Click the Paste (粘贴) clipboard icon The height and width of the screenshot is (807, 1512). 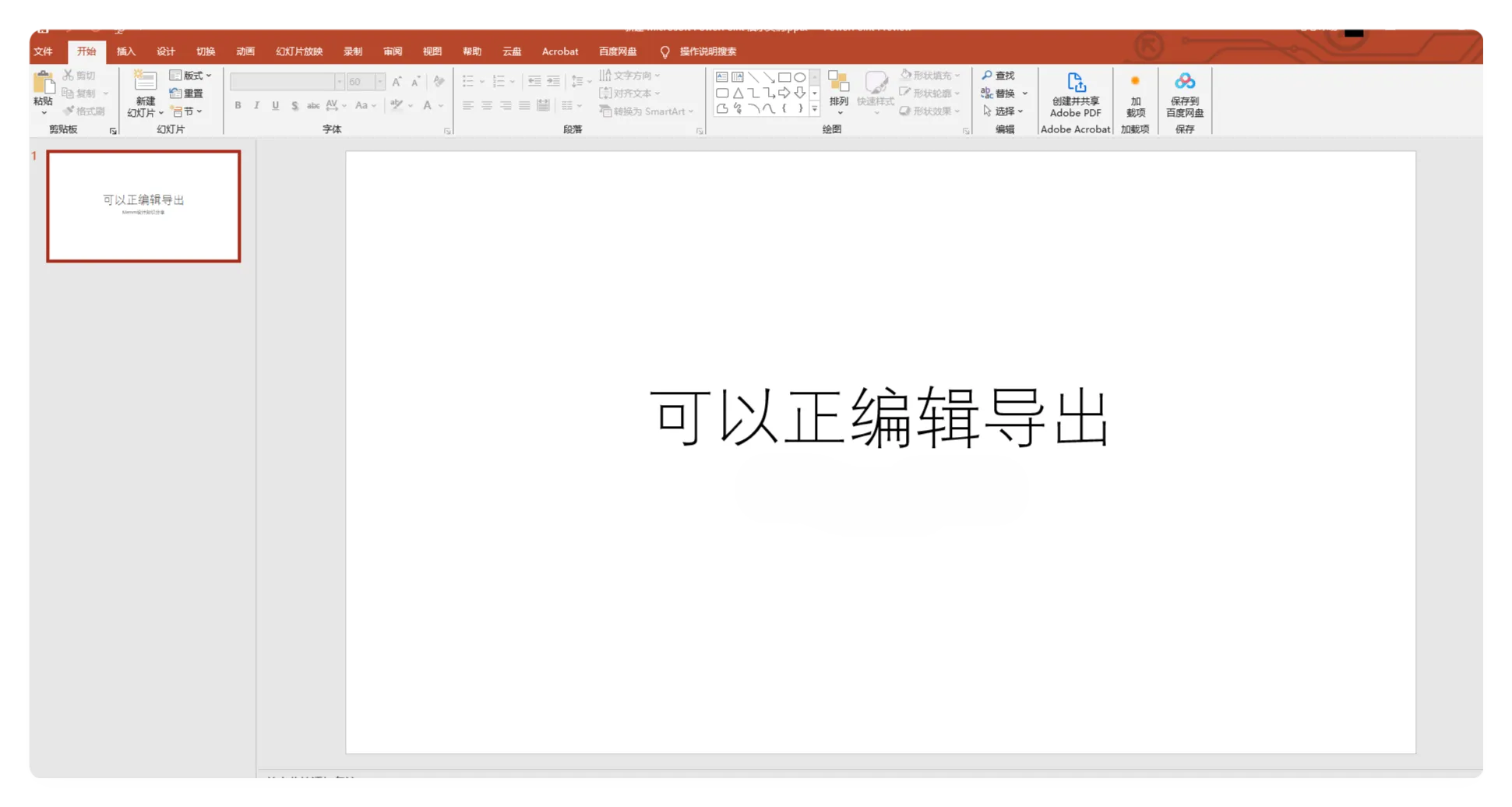(44, 83)
